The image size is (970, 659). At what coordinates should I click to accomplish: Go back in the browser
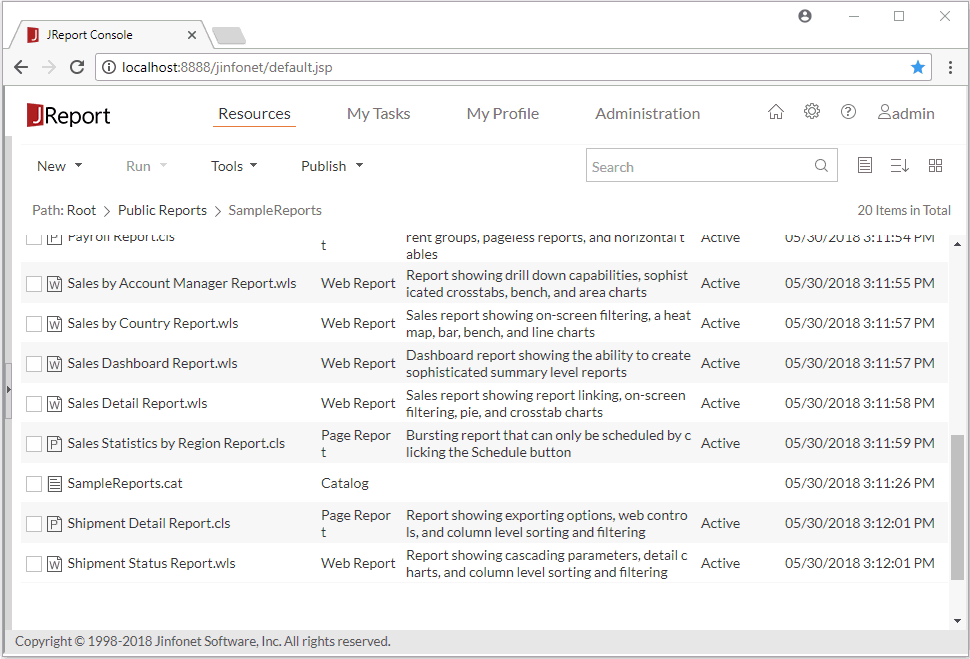pyautogui.click(x=21, y=67)
